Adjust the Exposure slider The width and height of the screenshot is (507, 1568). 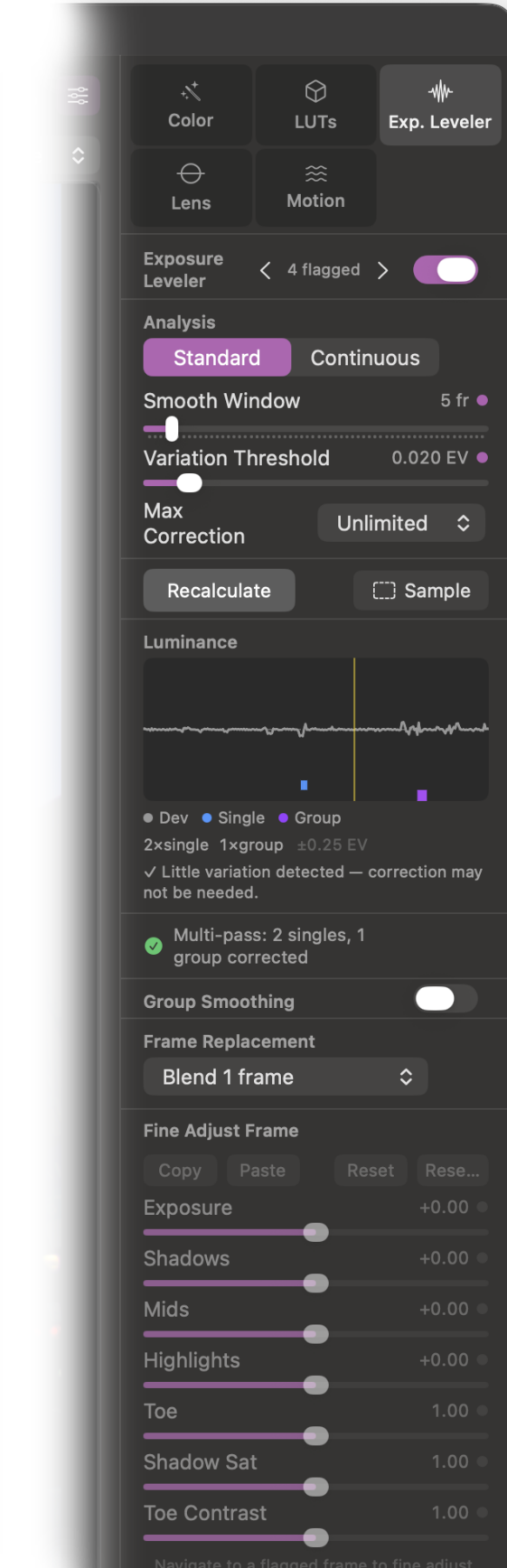(x=315, y=1232)
